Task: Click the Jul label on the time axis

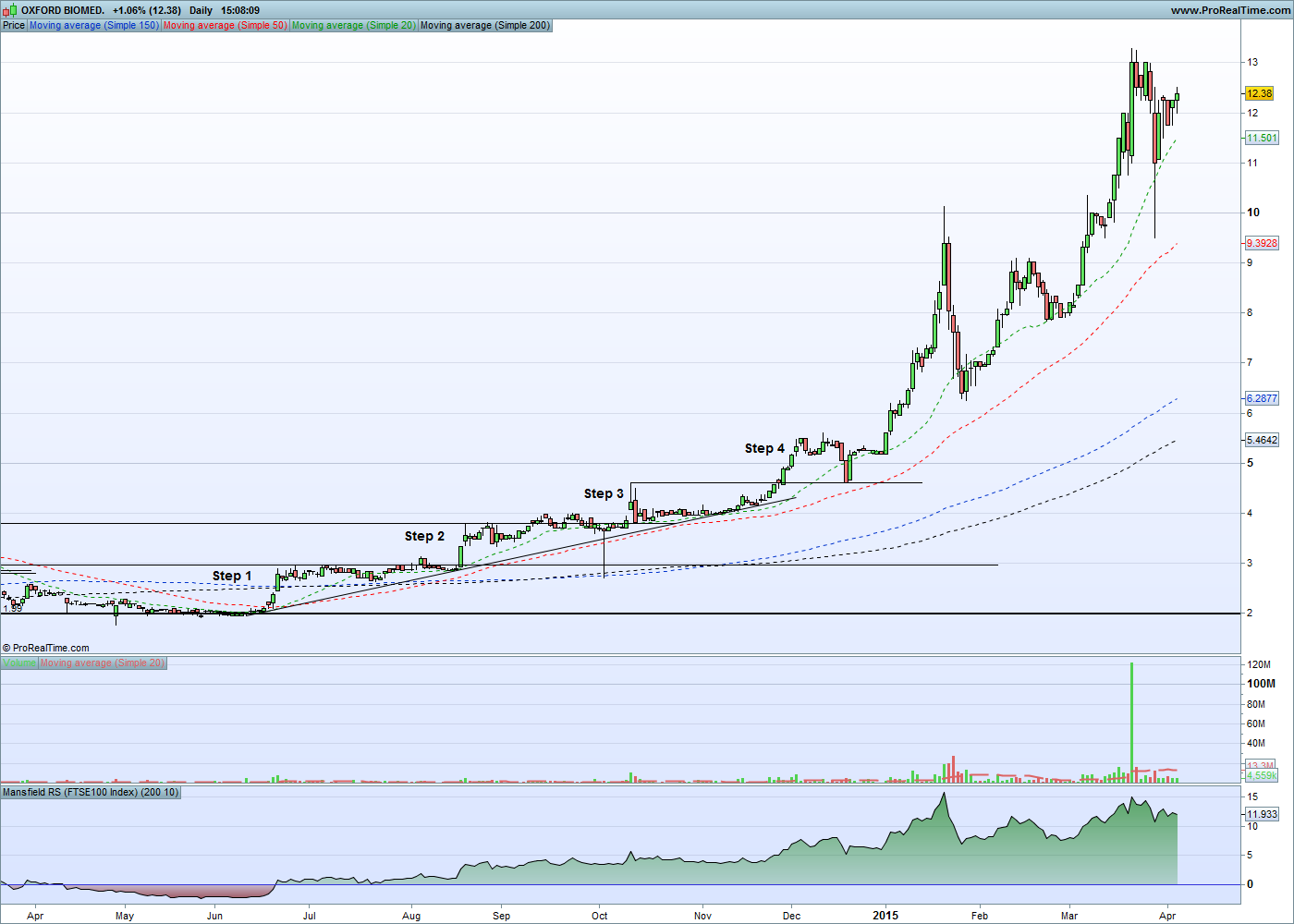Action: click(x=310, y=916)
